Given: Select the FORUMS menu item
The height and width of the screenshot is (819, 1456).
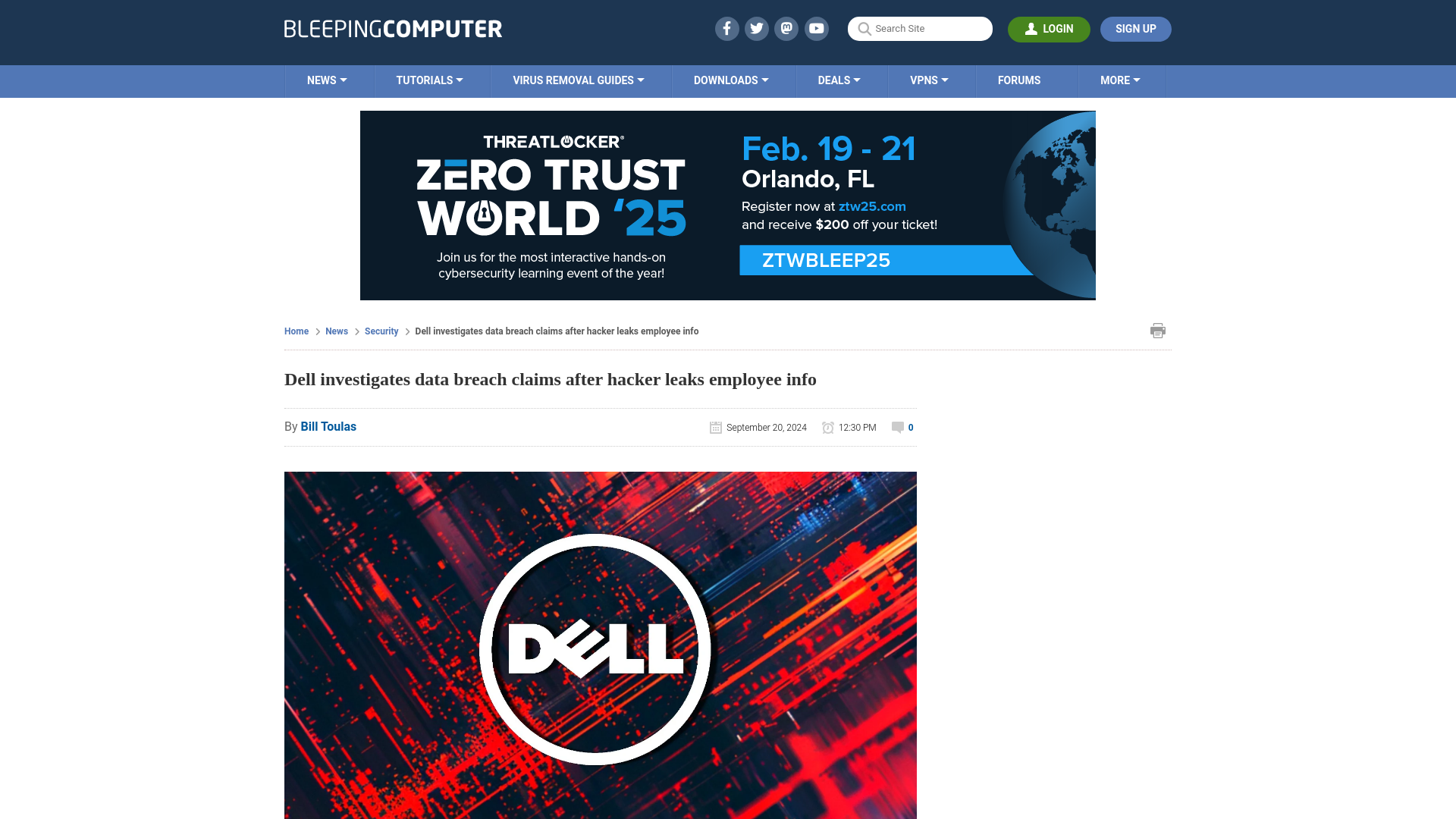Looking at the screenshot, I should click(x=1019, y=80).
